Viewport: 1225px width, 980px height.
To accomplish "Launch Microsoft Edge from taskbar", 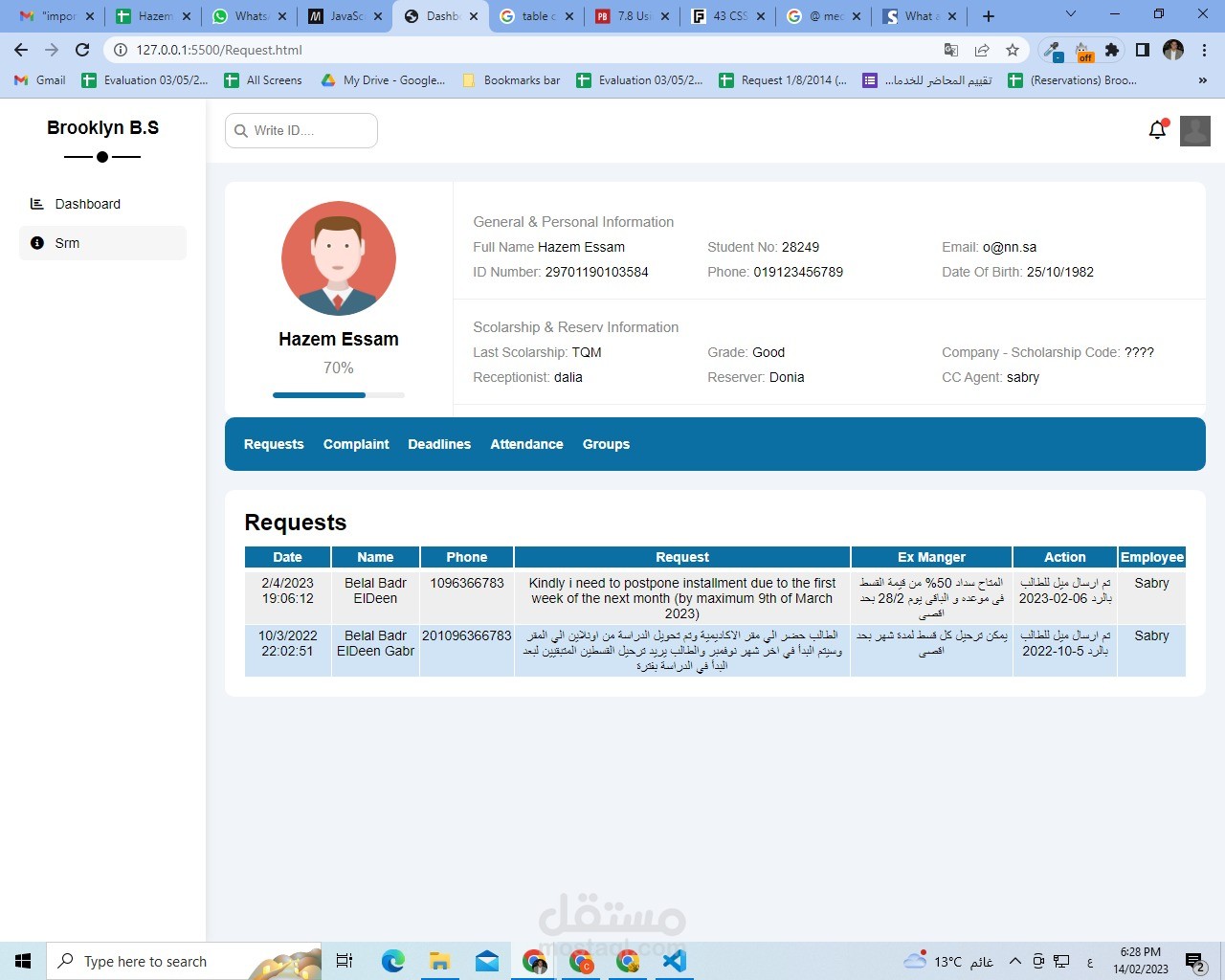I will [392, 961].
